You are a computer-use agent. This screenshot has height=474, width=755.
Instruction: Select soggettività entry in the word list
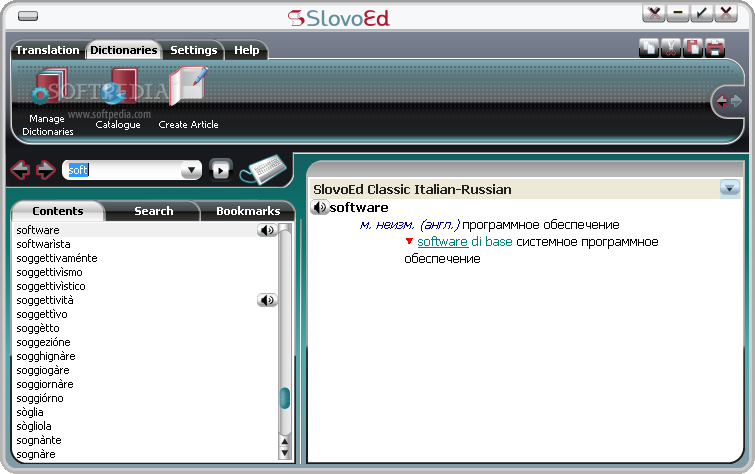coord(145,300)
